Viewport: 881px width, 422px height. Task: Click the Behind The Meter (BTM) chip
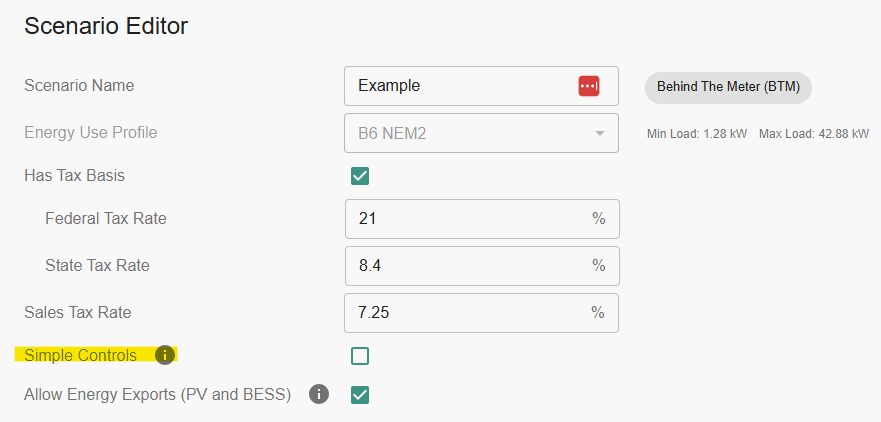[728, 86]
